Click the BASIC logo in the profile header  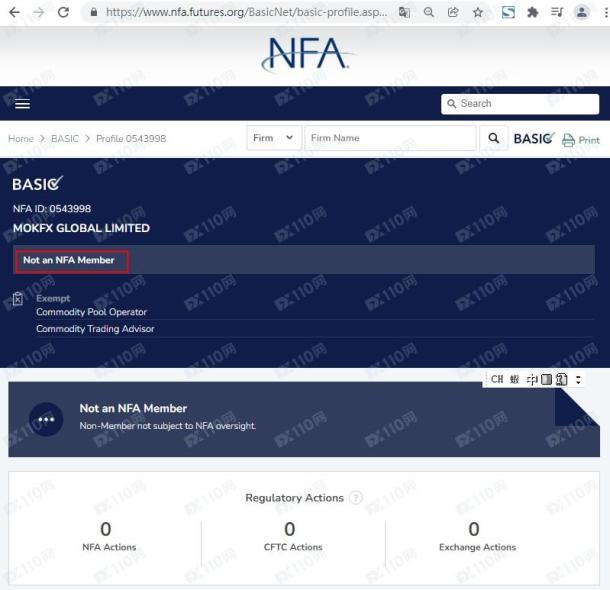pyautogui.click(x=37, y=184)
